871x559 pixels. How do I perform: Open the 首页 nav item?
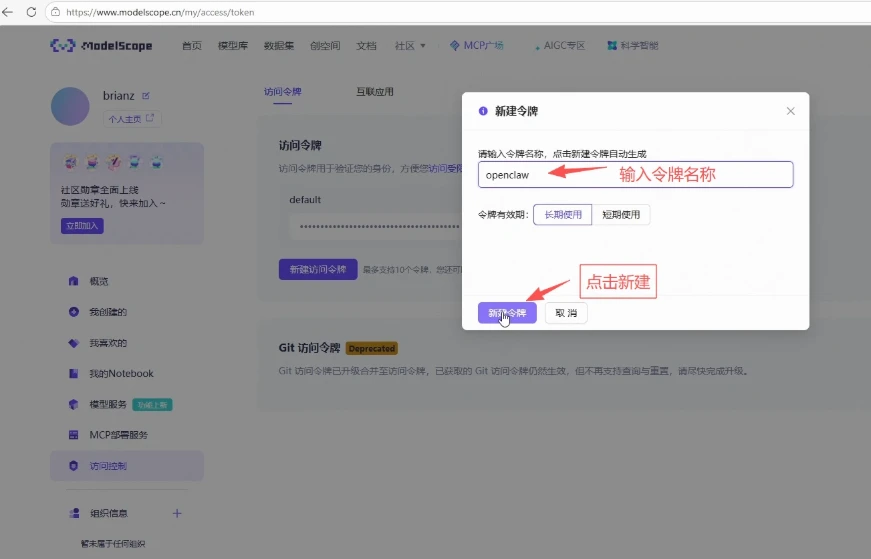[192, 46]
